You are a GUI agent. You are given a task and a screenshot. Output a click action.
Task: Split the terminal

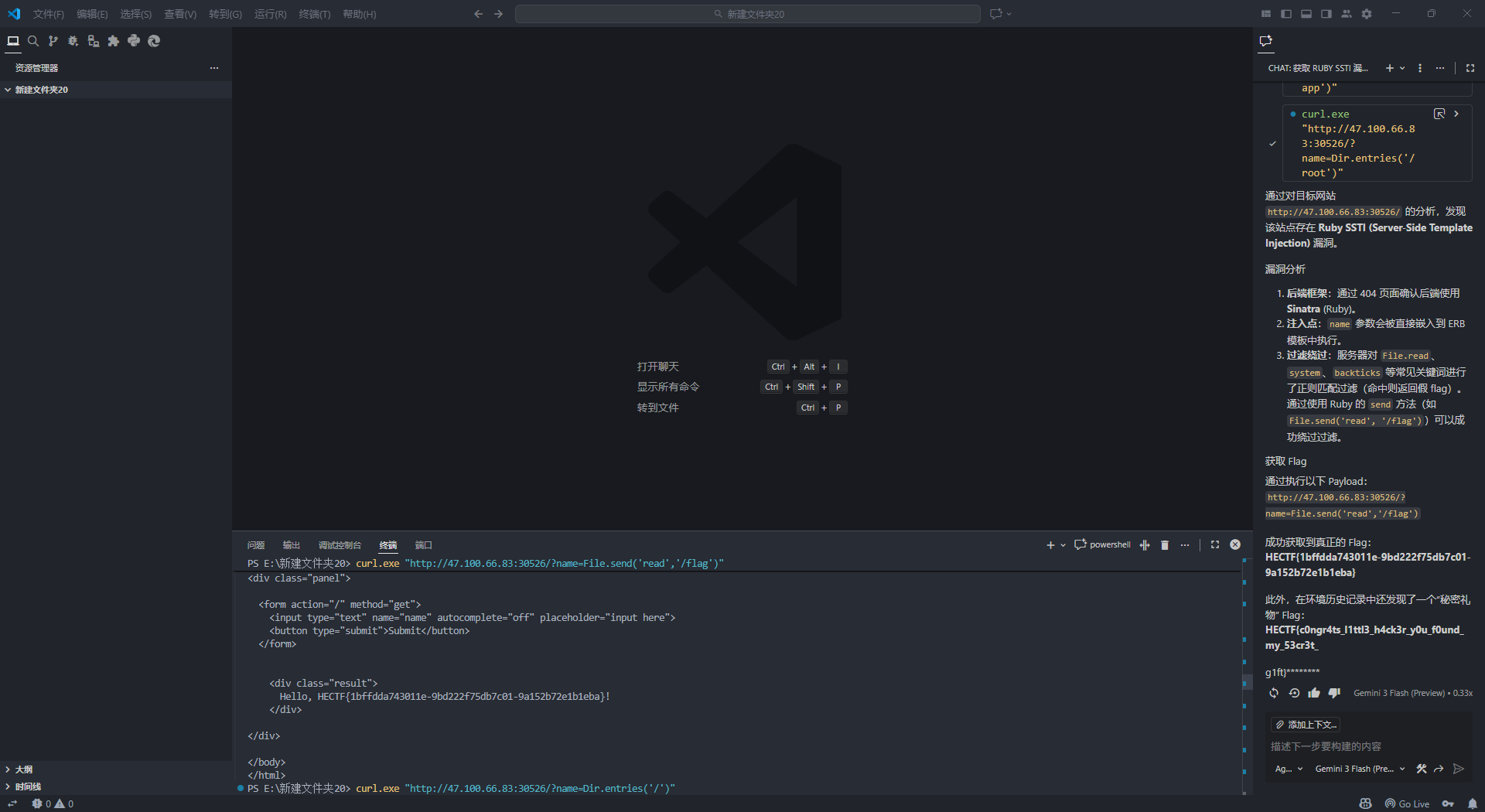(1145, 544)
